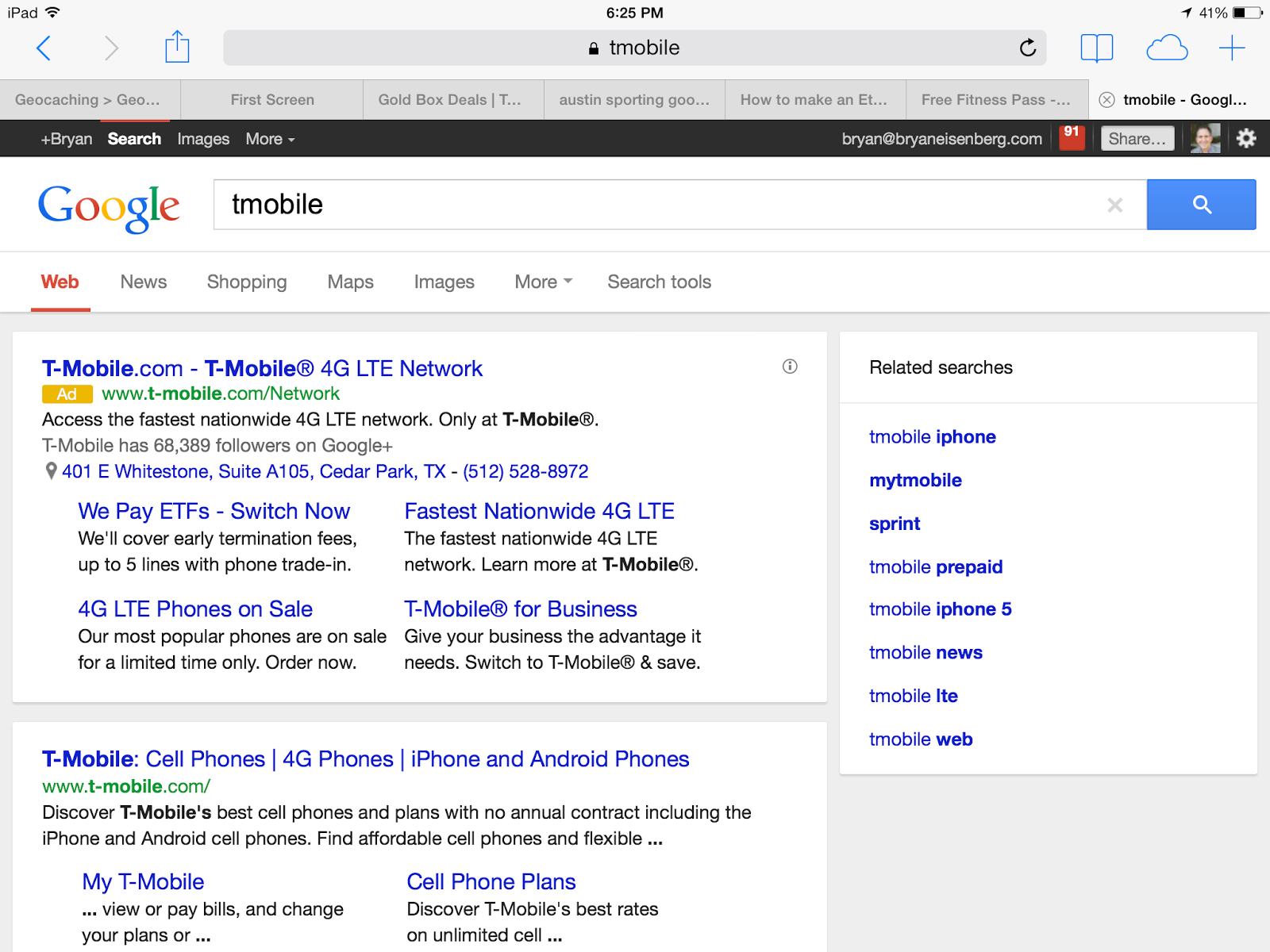Switch to the Geocaching tab
The width and height of the screenshot is (1270, 952).
tap(90, 100)
